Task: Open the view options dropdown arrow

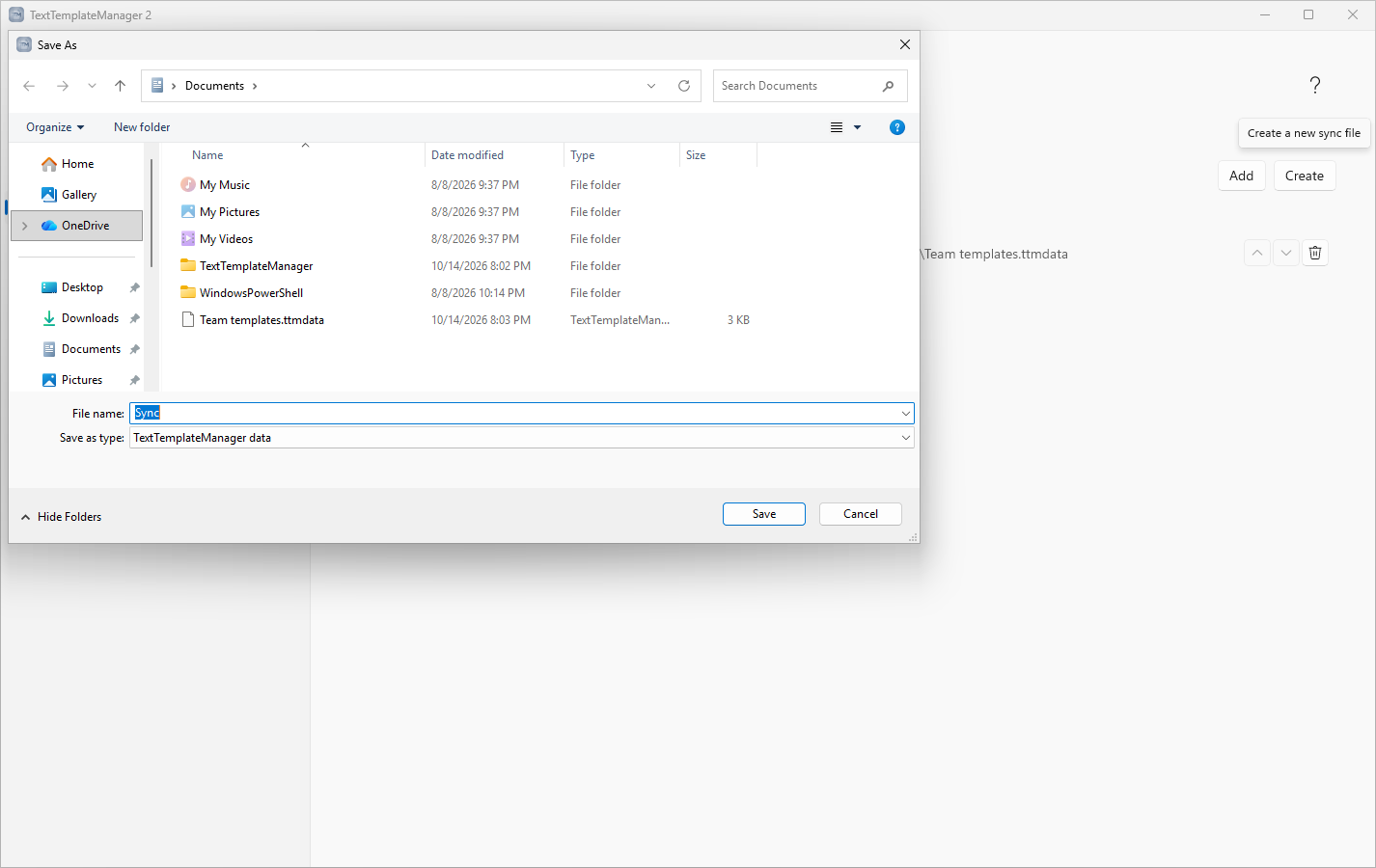Action: tap(857, 127)
